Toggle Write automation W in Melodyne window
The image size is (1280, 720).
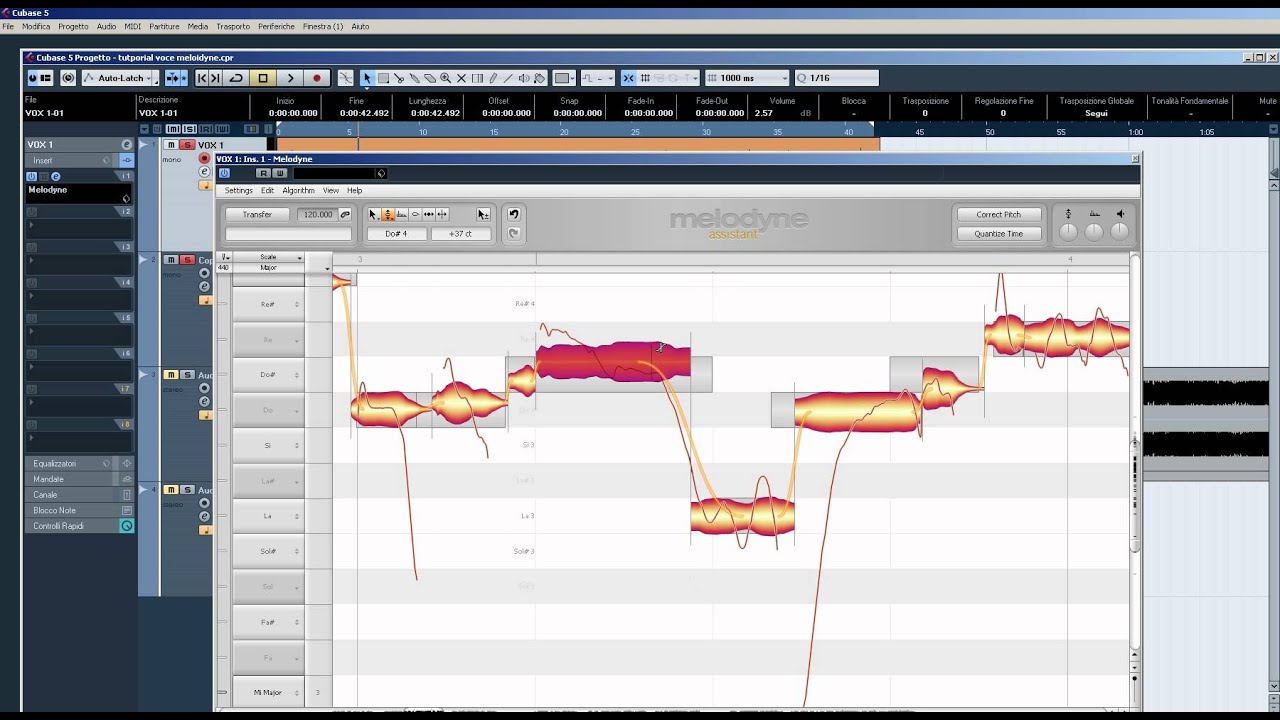point(279,173)
